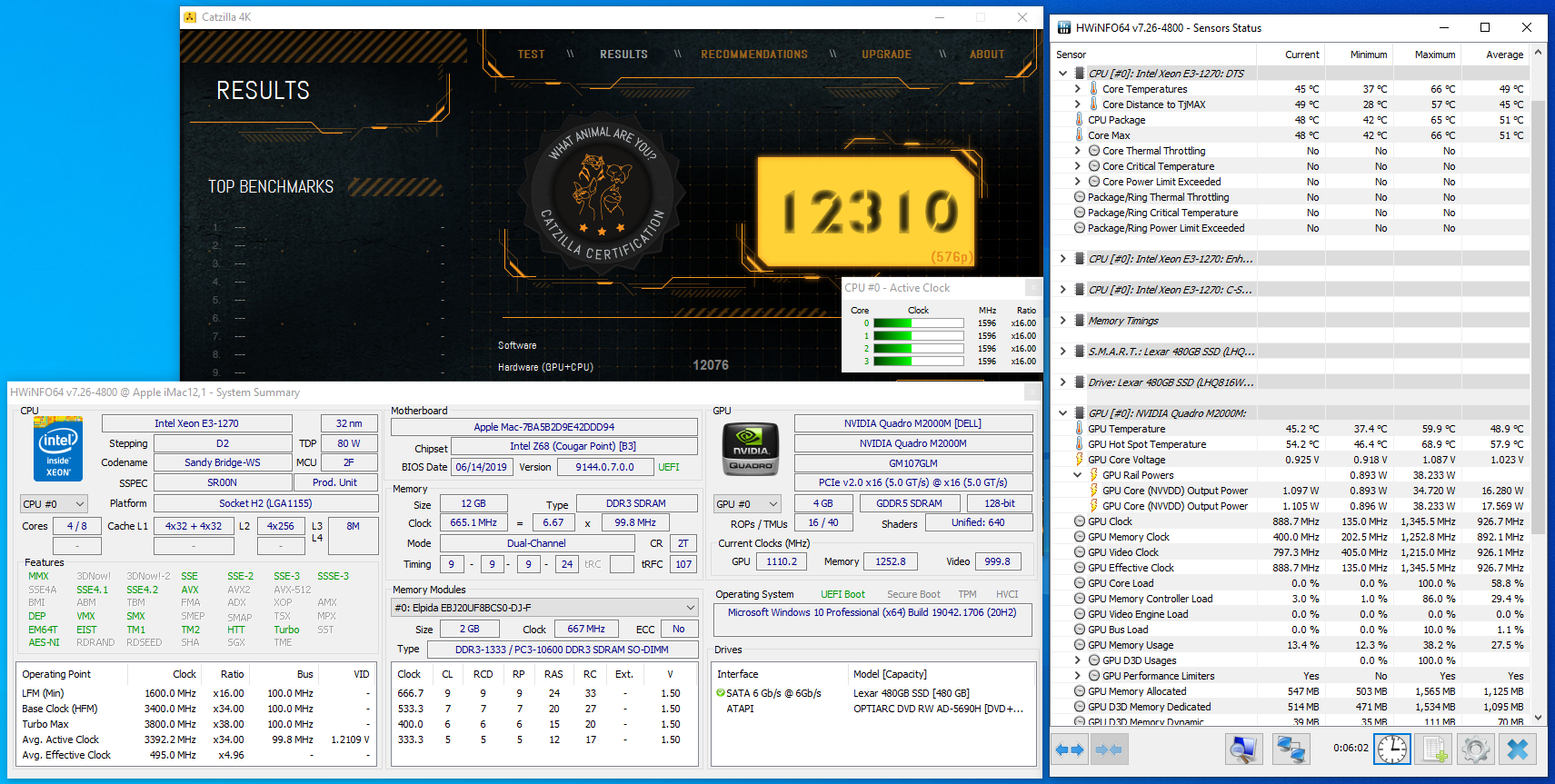The image size is (1555, 784).
Task: Click the Maximum column header
Action: coord(1434,55)
